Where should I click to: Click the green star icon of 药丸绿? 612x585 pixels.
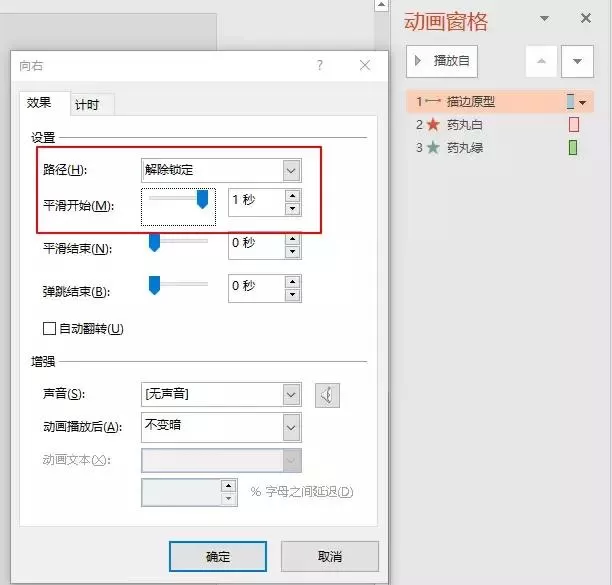(x=433, y=148)
